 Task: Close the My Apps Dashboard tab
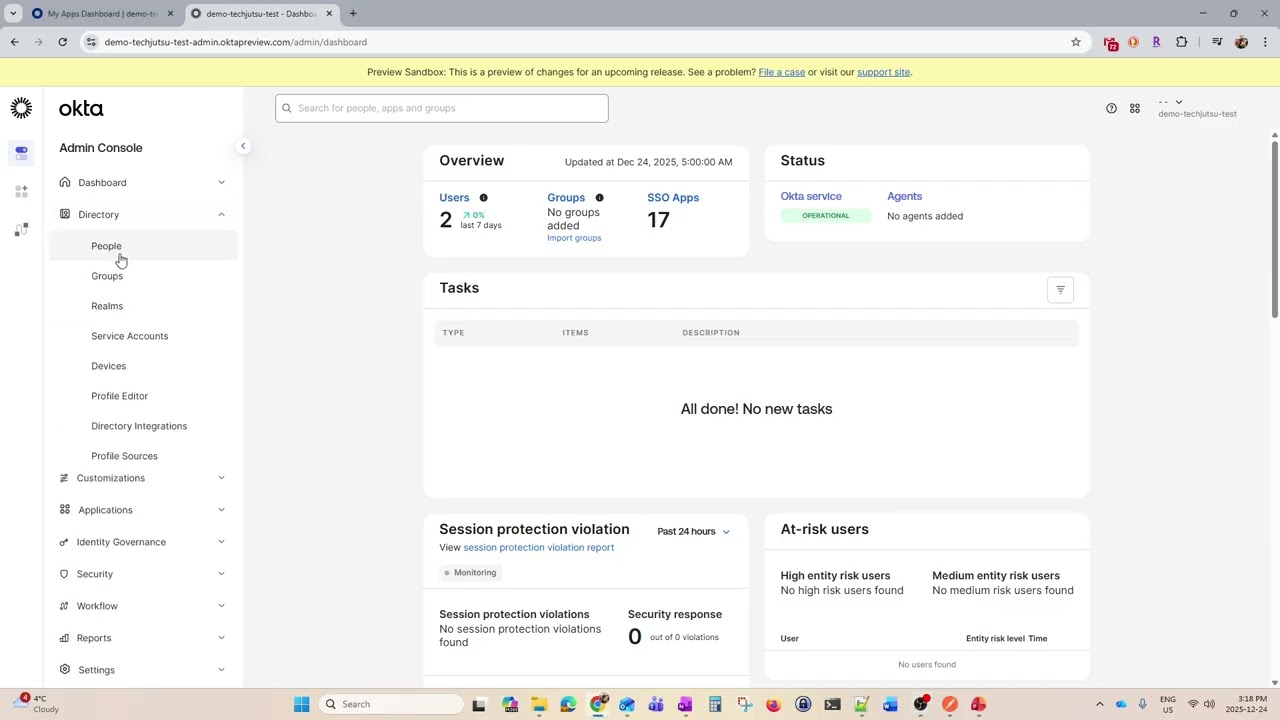[x=170, y=14]
